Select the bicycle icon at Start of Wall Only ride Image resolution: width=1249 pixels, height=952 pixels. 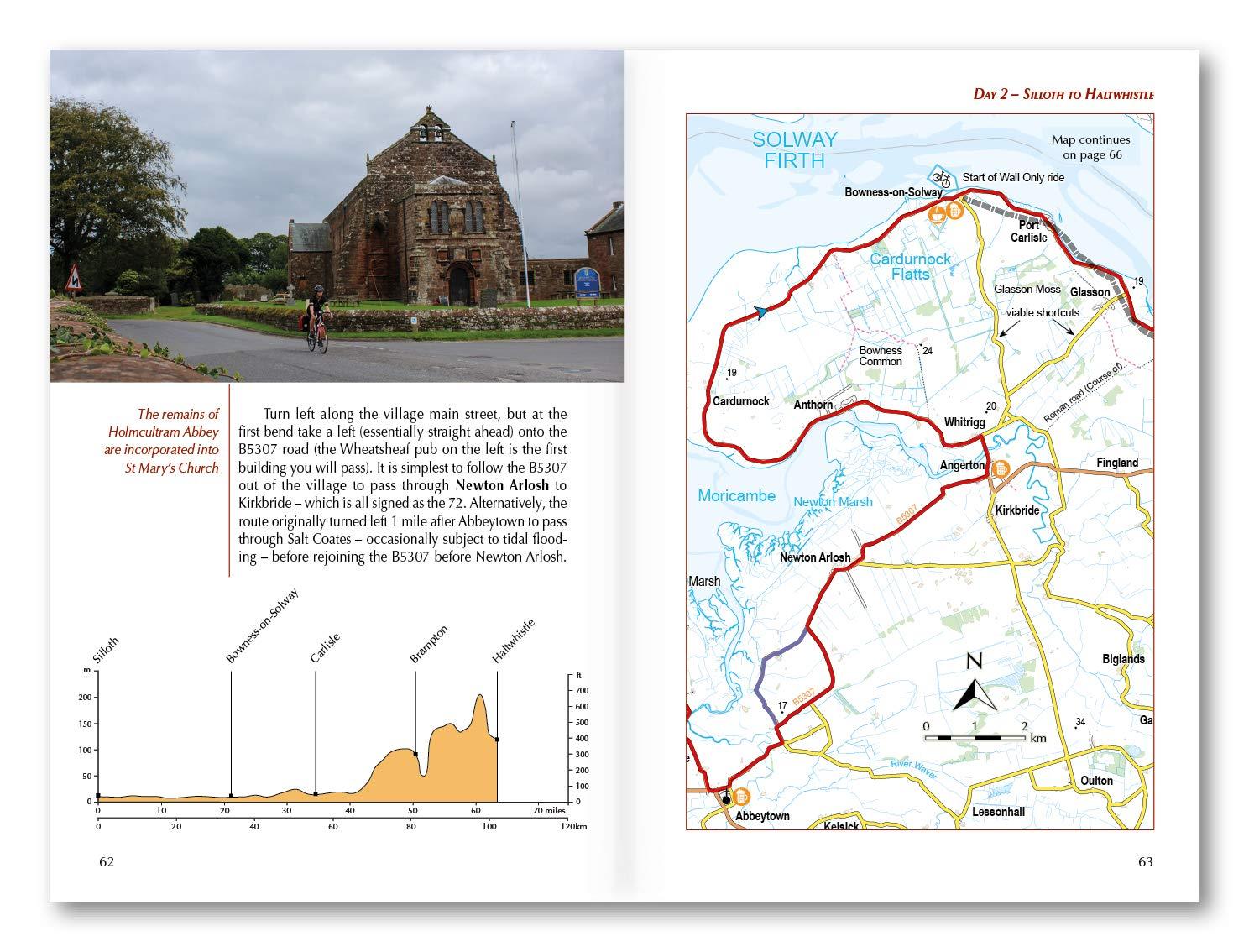point(941,180)
